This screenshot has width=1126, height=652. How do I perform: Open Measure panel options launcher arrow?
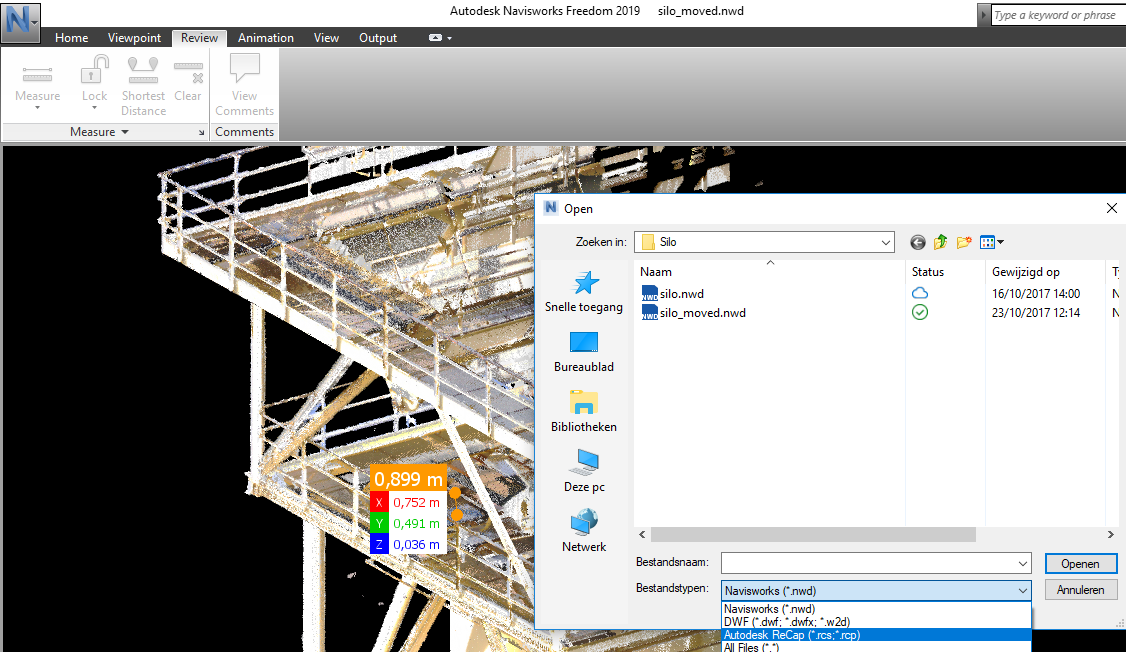pyautogui.click(x=202, y=133)
